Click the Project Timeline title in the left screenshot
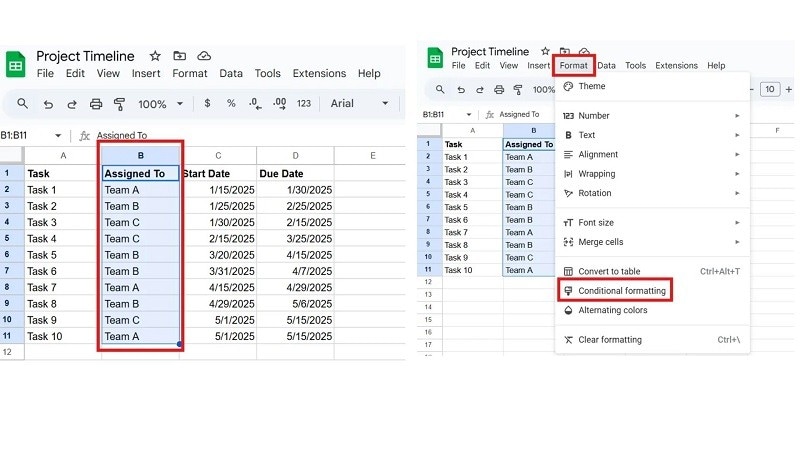The image size is (800, 450). point(85,56)
